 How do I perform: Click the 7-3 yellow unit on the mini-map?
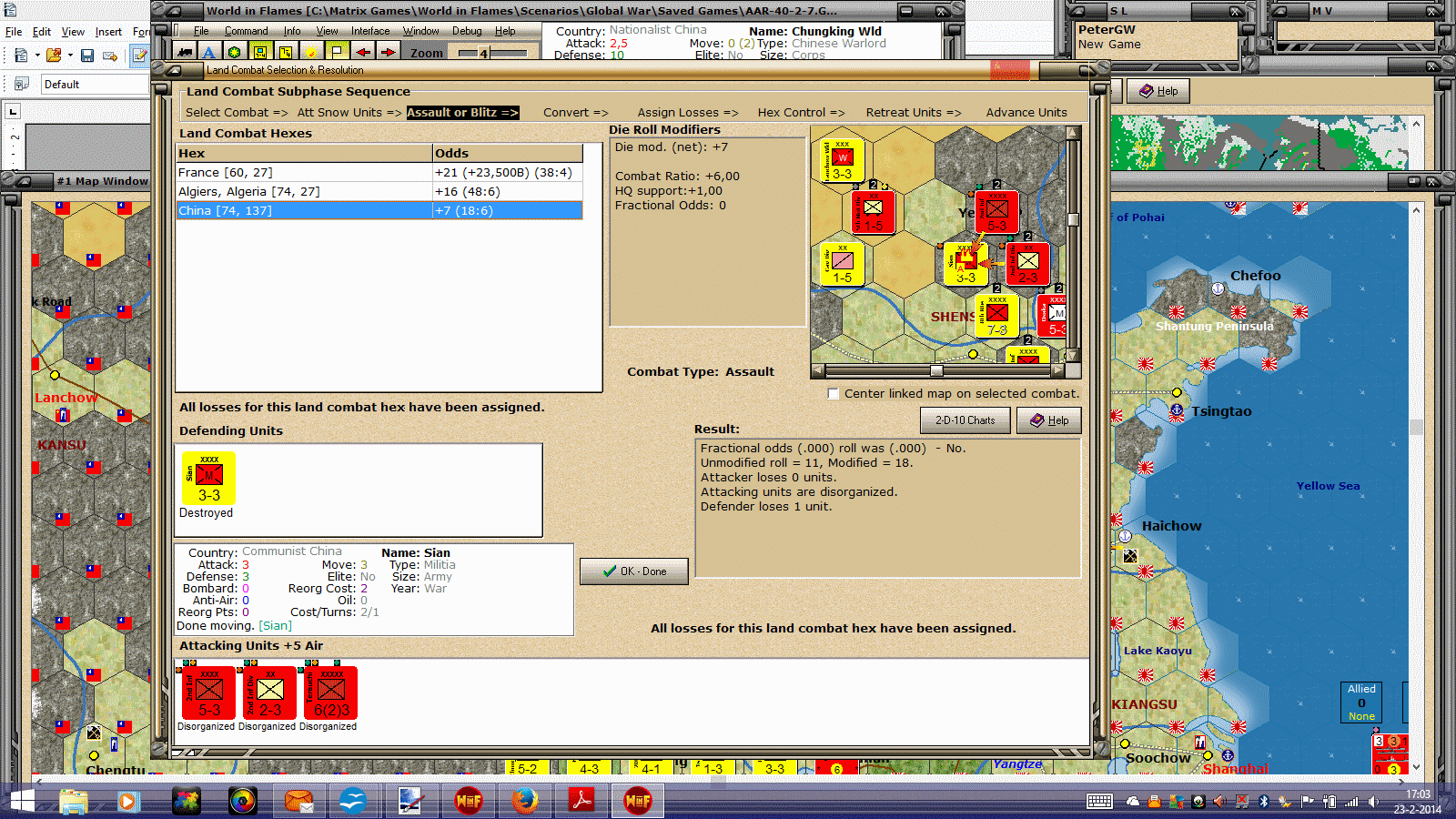click(997, 316)
